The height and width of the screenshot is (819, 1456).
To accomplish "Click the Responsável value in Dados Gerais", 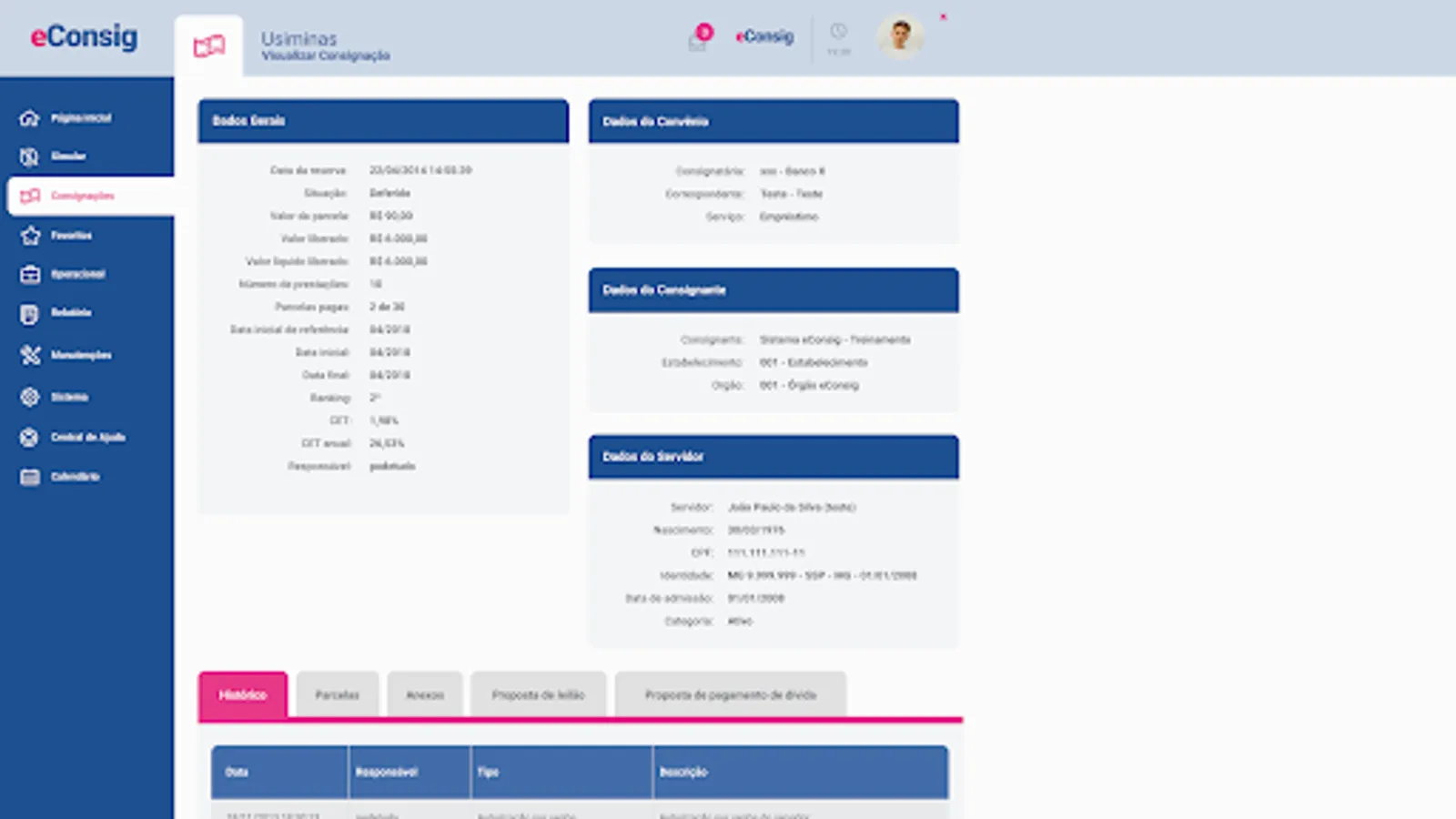I will pos(392,466).
